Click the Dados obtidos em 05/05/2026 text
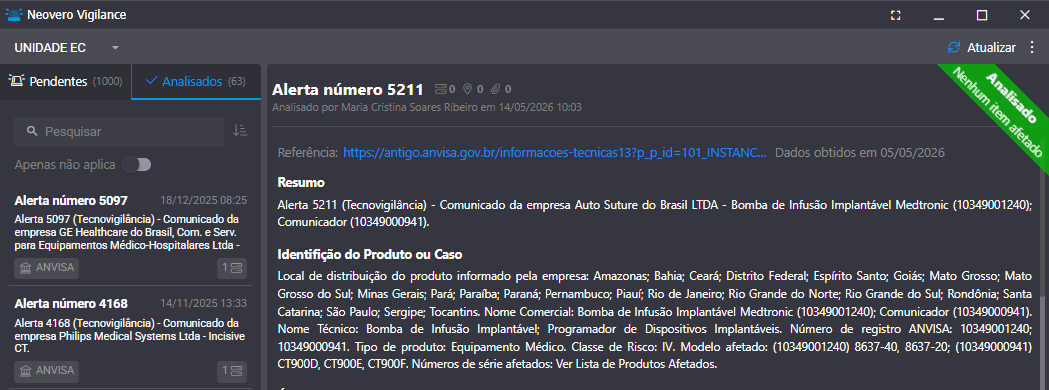The width and height of the screenshot is (1049, 390). [860, 153]
